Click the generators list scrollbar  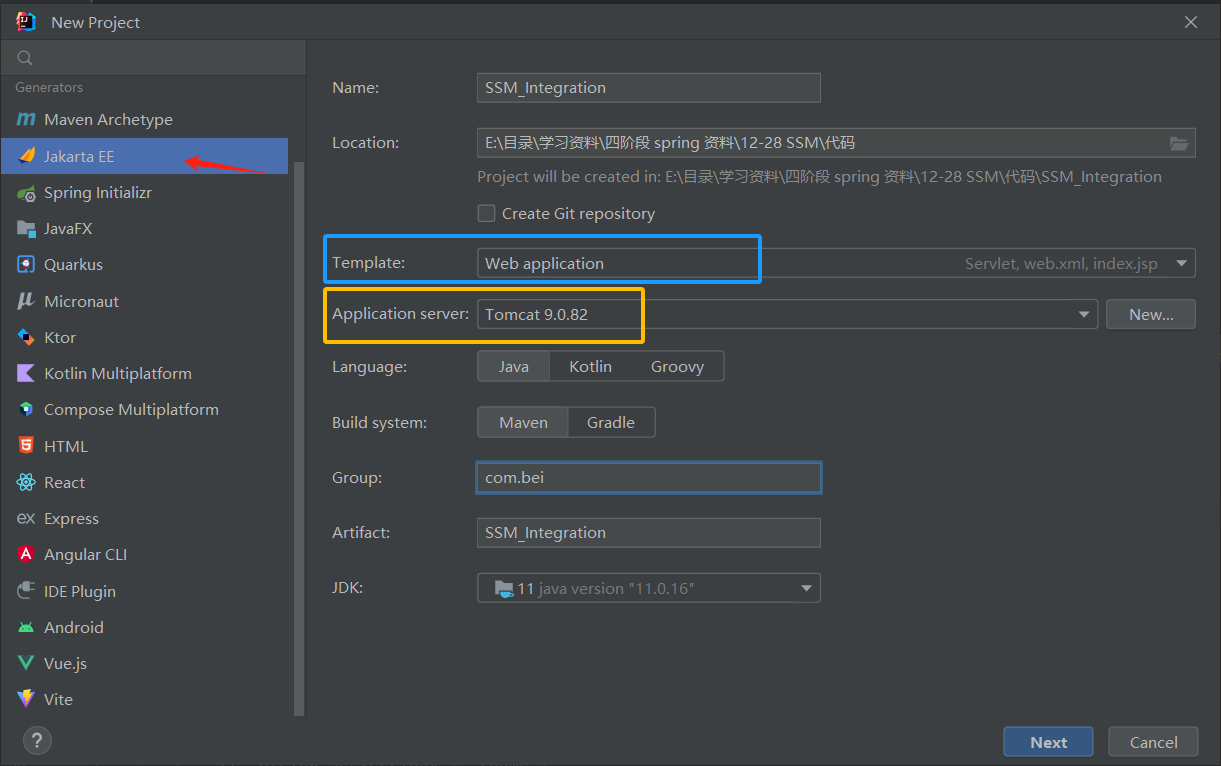298,440
